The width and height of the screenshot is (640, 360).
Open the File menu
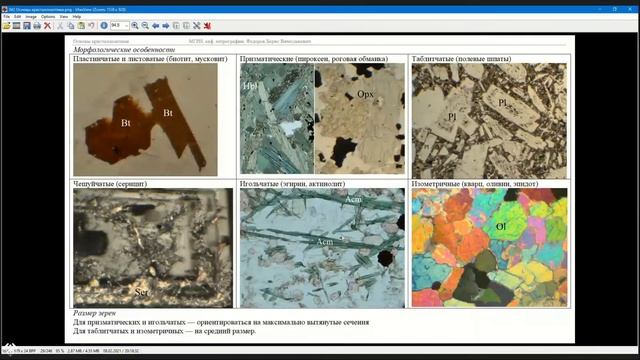(x=7, y=17)
